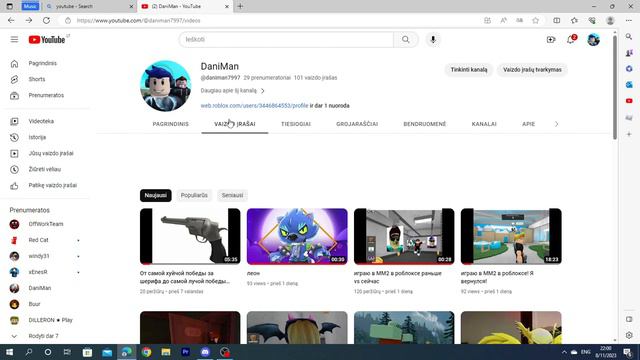
Task: Switch to the APIE tab
Action: 529,124
